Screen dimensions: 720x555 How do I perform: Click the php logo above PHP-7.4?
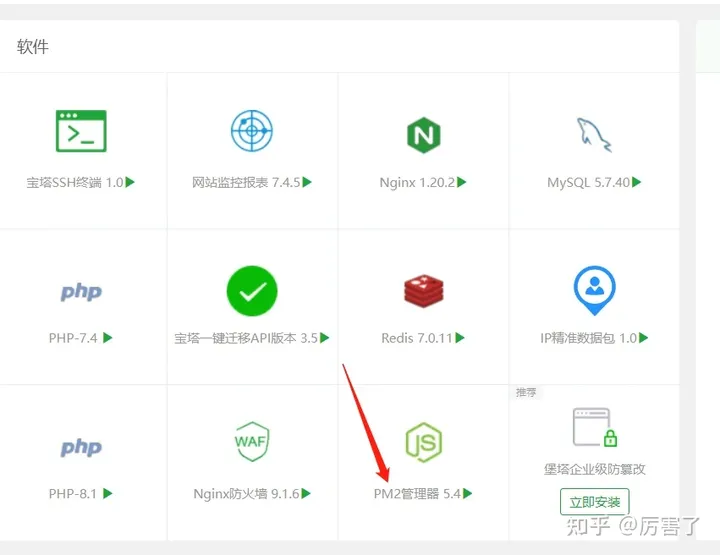tap(81, 292)
